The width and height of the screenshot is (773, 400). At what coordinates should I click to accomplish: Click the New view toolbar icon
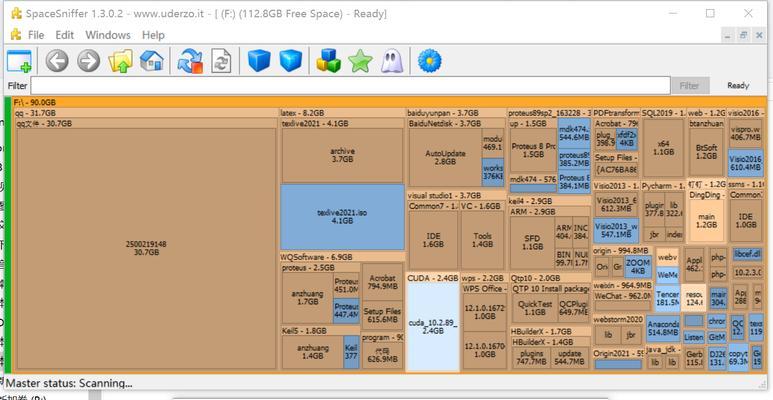click(x=19, y=62)
